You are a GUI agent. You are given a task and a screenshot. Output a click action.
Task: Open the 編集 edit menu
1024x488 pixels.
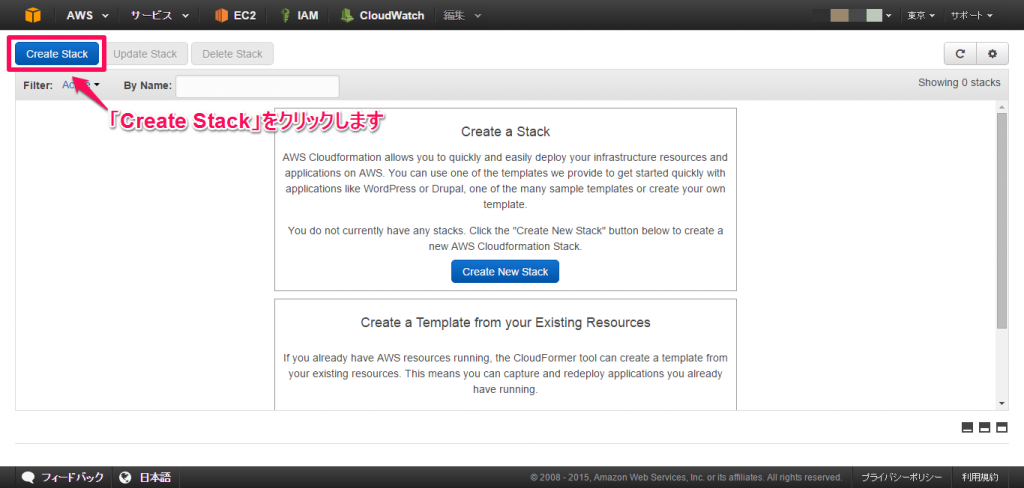click(462, 15)
